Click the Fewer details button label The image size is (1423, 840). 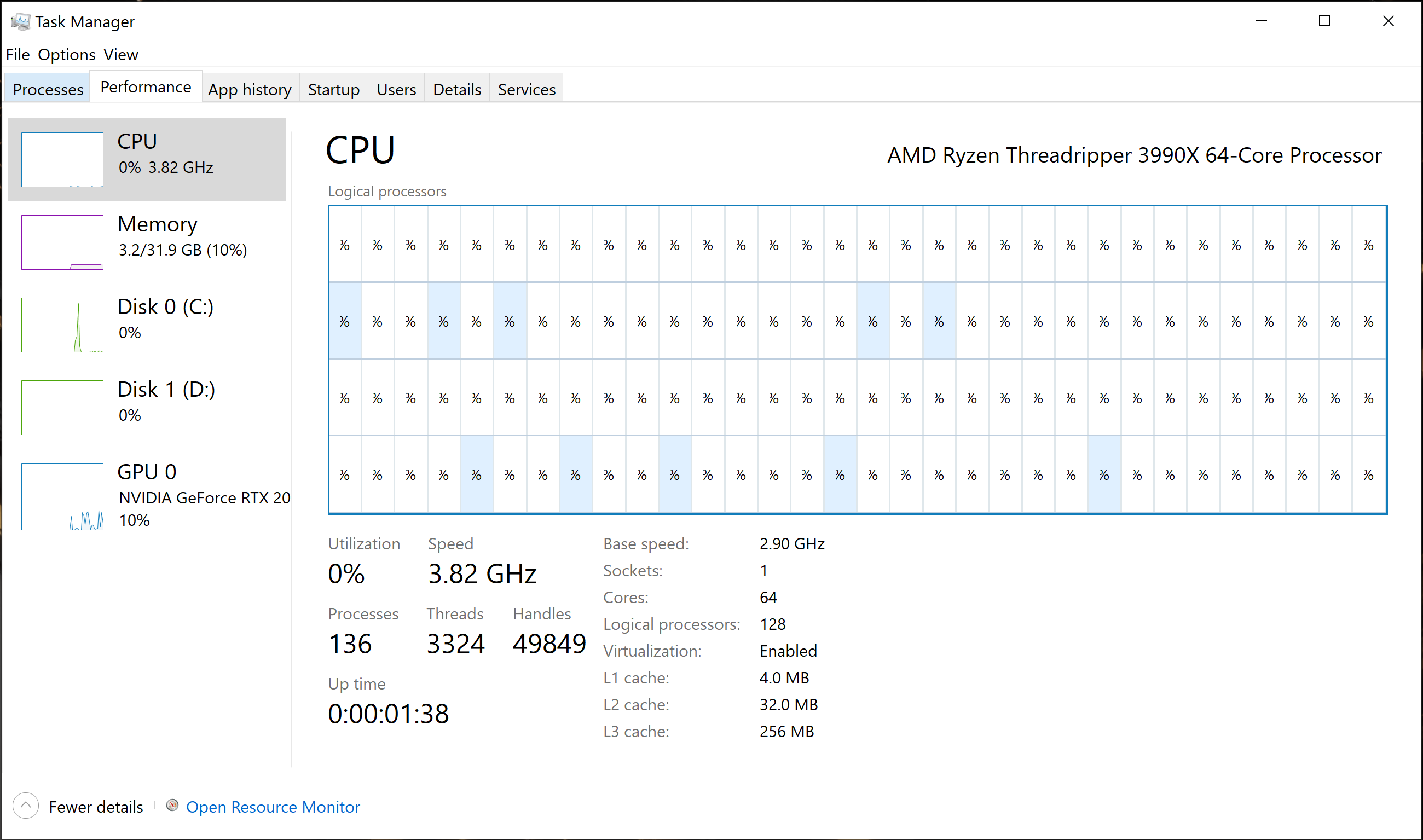click(96, 807)
